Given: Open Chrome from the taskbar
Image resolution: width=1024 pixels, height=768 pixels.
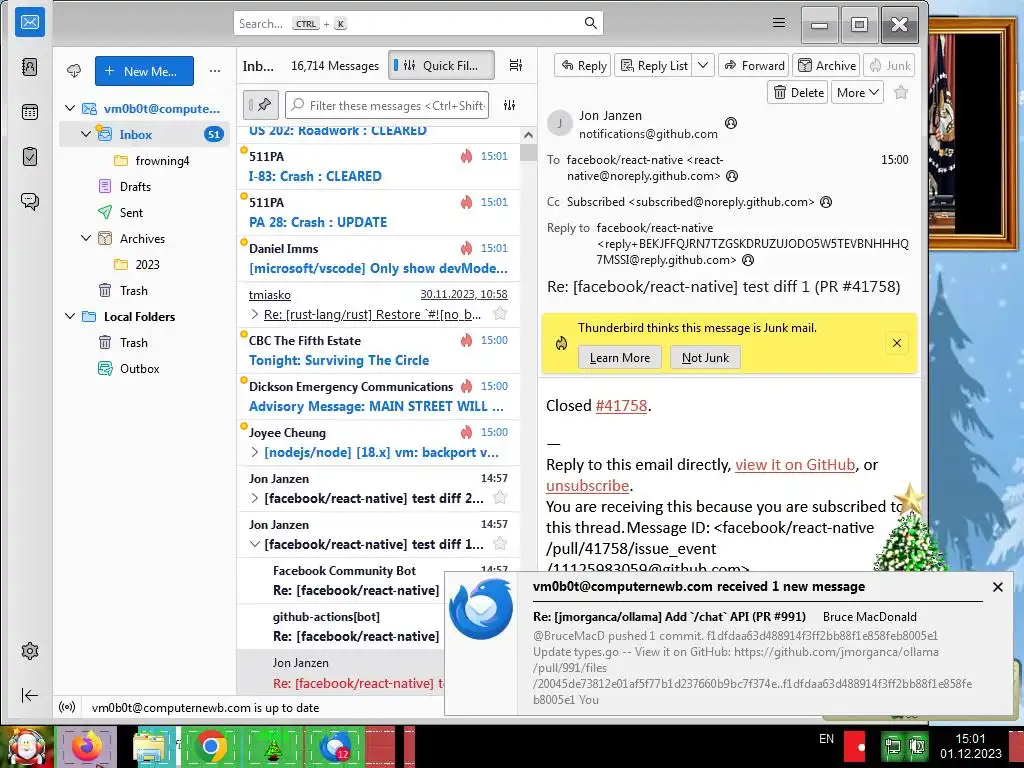Looking at the screenshot, I should pos(210,747).
